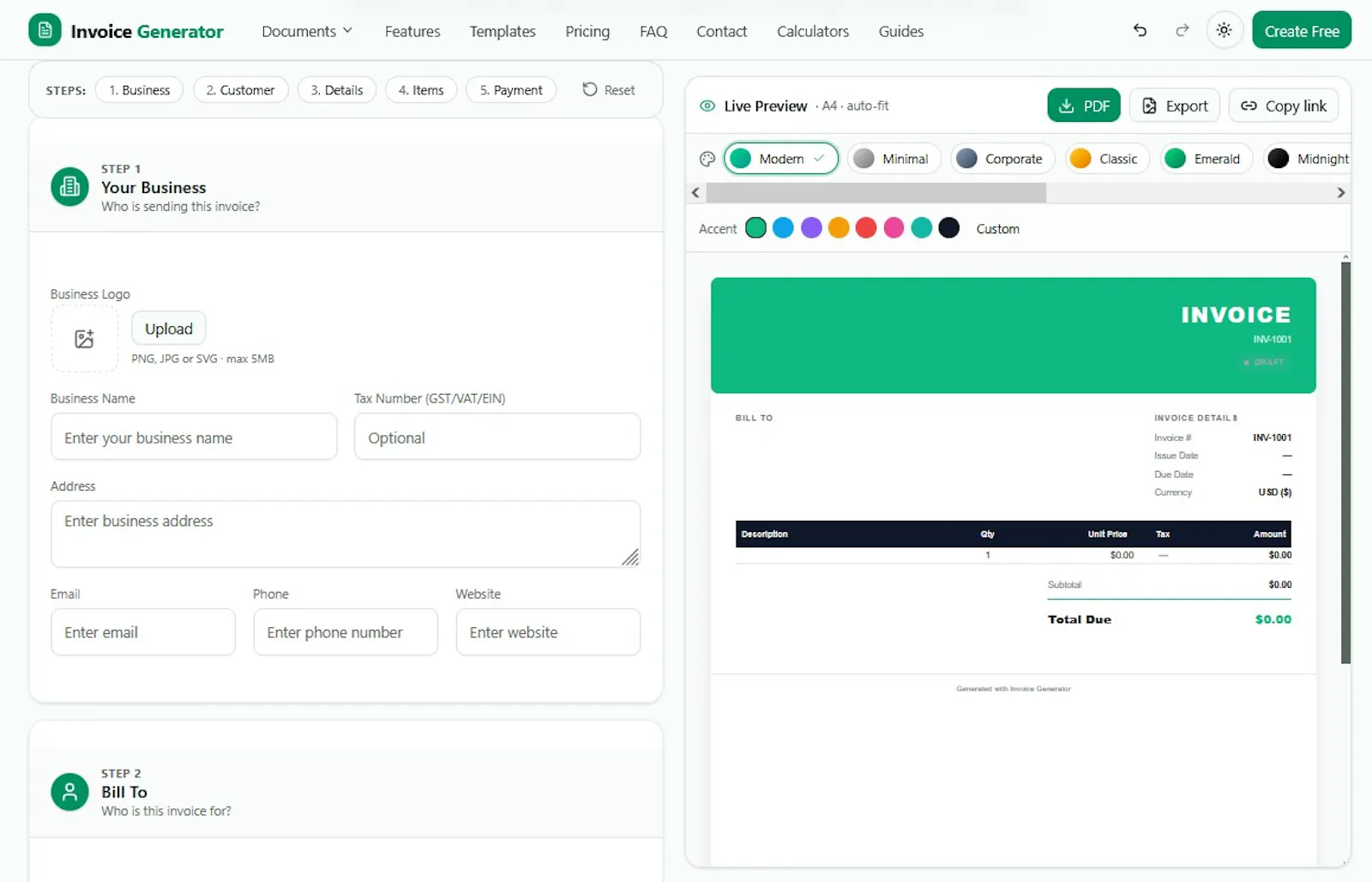Click the Step 2 Bill To person icon
The image size is (1372, 882).
coord(69,792)
